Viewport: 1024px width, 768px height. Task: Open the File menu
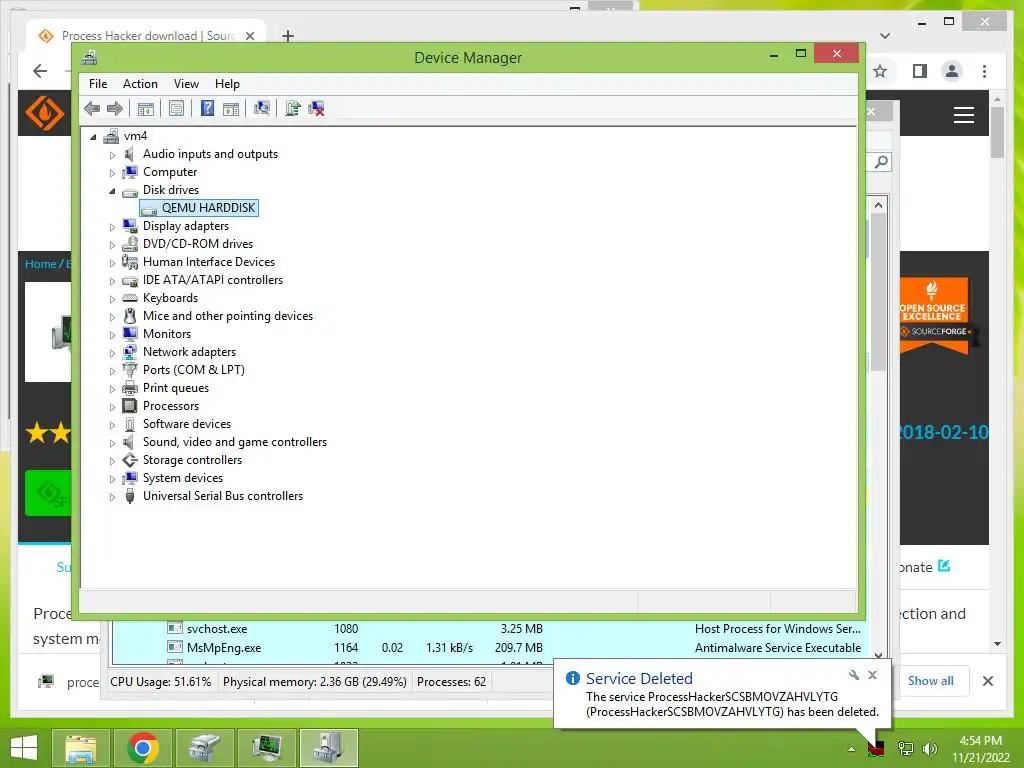point(98,84)
